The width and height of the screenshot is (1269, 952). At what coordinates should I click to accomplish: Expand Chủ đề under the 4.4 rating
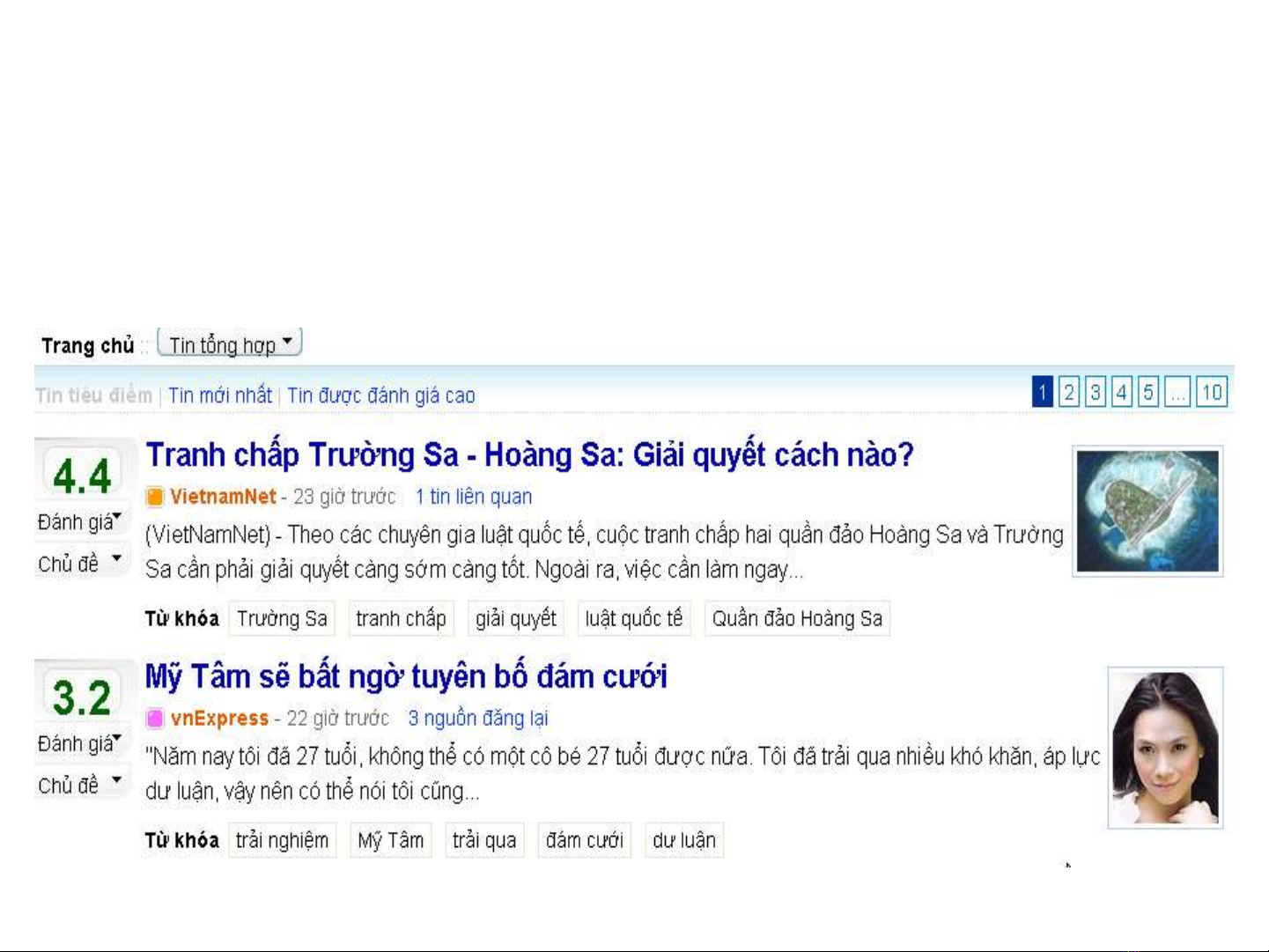pyautogui.click(x=80, y=563)
